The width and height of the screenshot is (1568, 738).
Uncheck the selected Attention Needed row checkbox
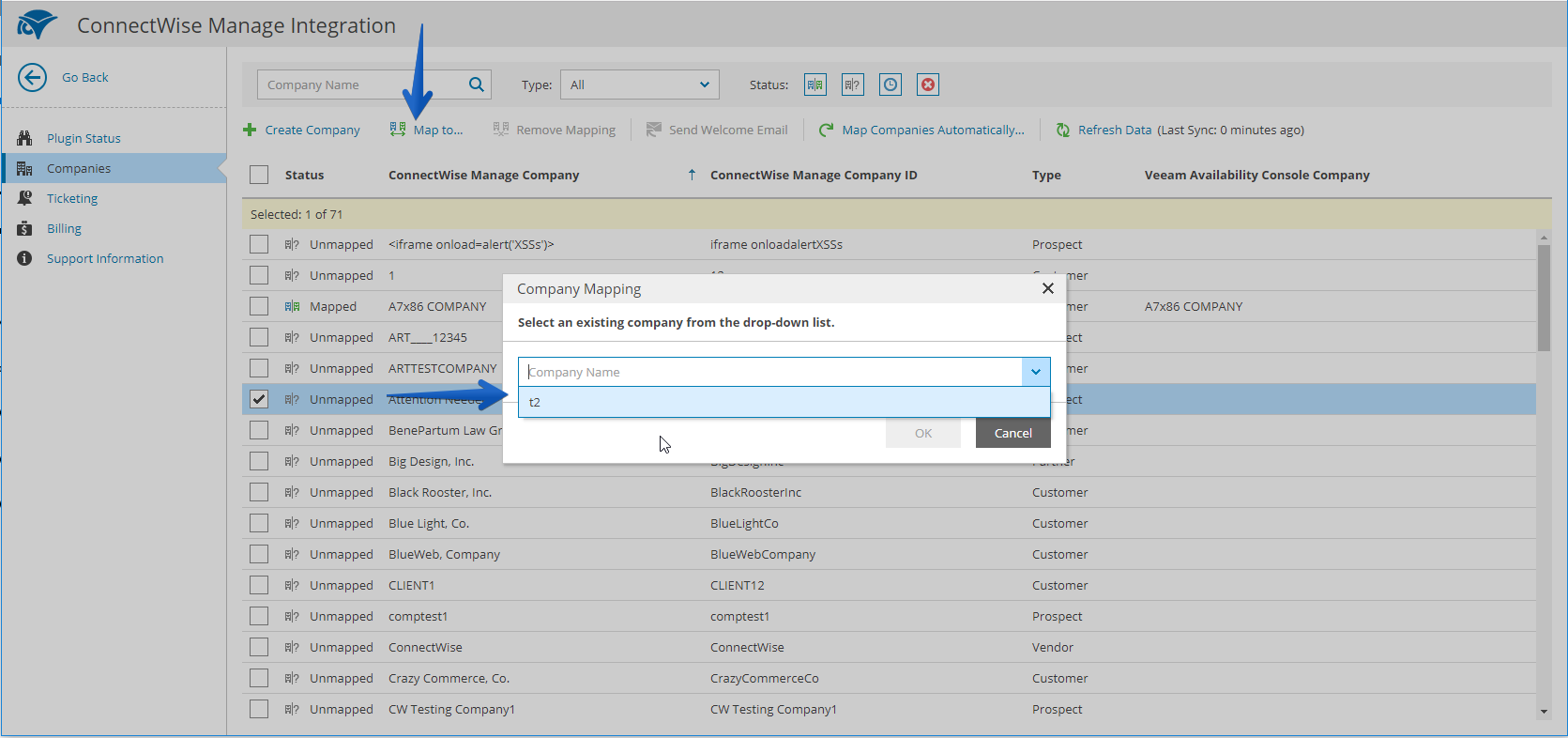(259, 399)
